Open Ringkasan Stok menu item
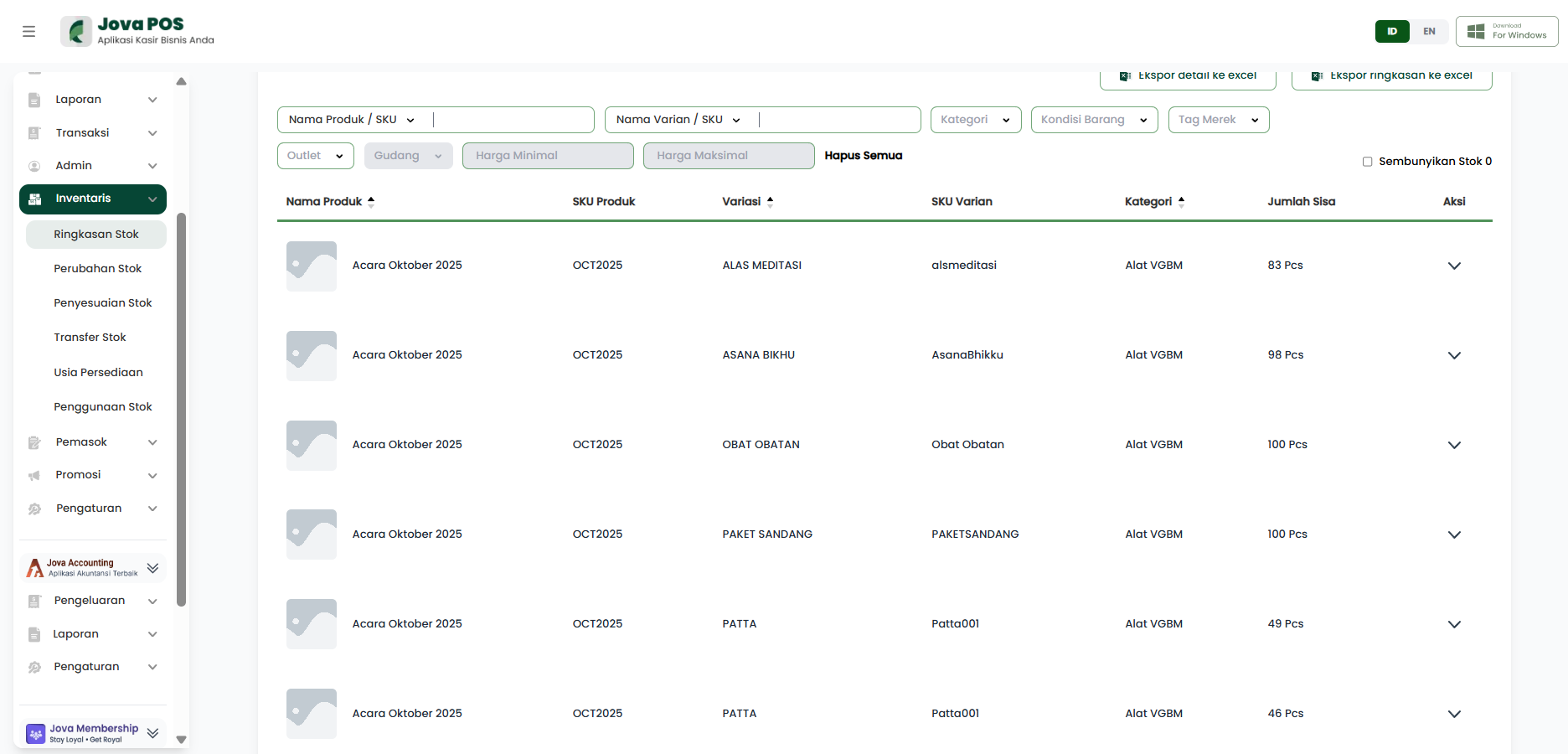The height and width of the screenshot is (754, 1568). coord(96,235)
